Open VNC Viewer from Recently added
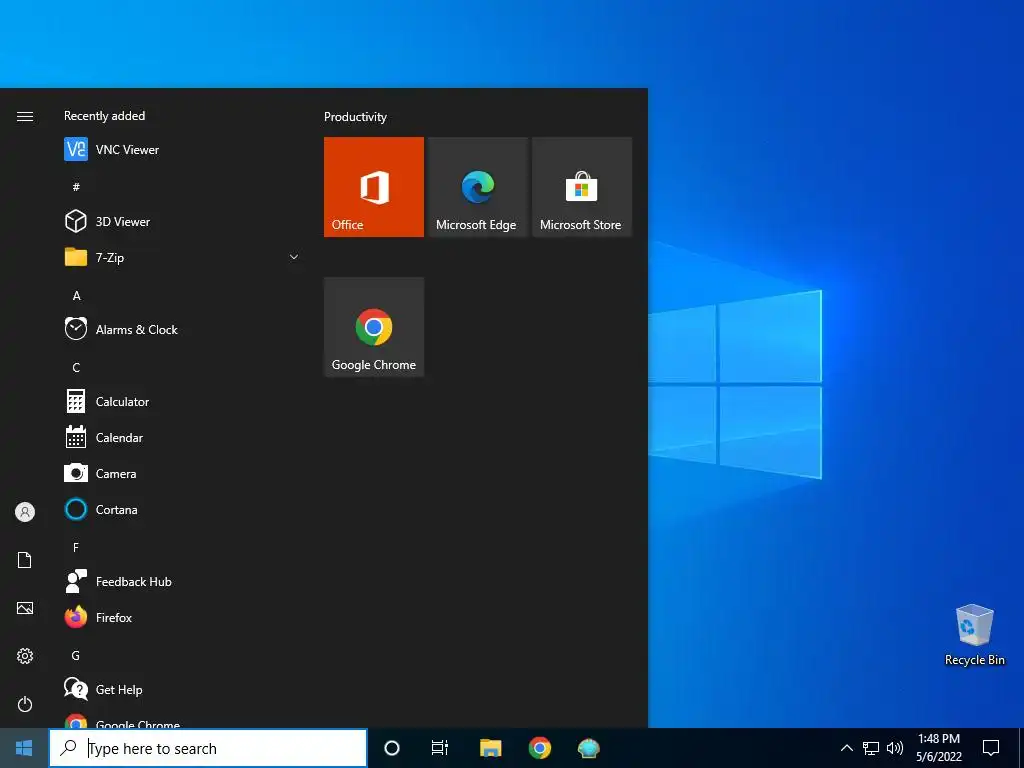 (x=180, y=150)
